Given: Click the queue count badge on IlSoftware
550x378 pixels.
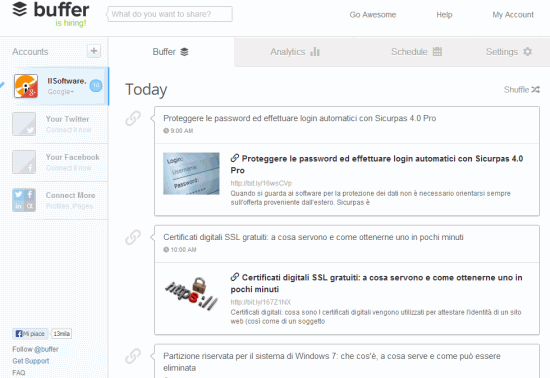Looking at the screenshot, I should tap(96, 86).
